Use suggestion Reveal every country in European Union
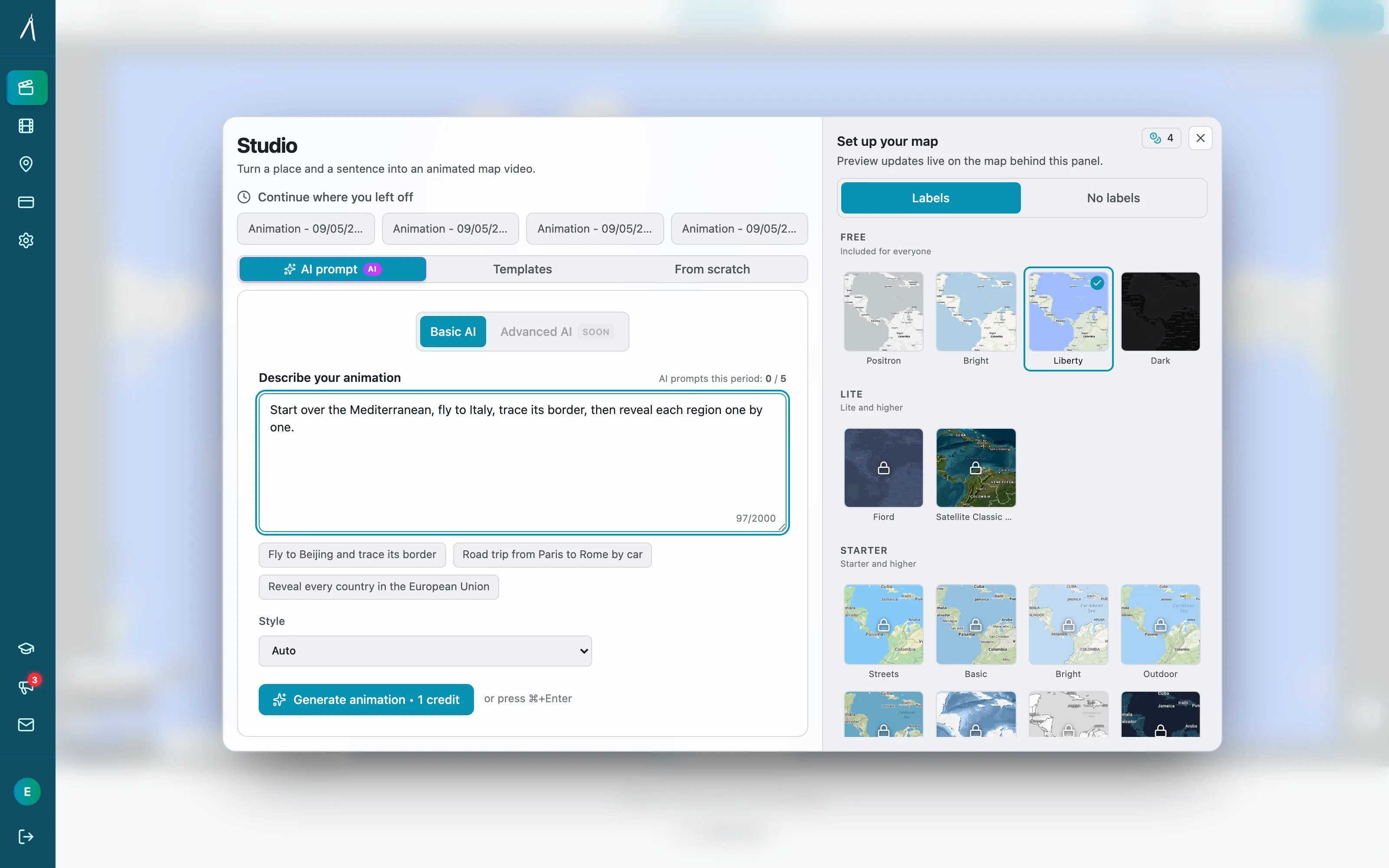The image size is (1389, 868). pyautogui.click(x=378, y=587)
